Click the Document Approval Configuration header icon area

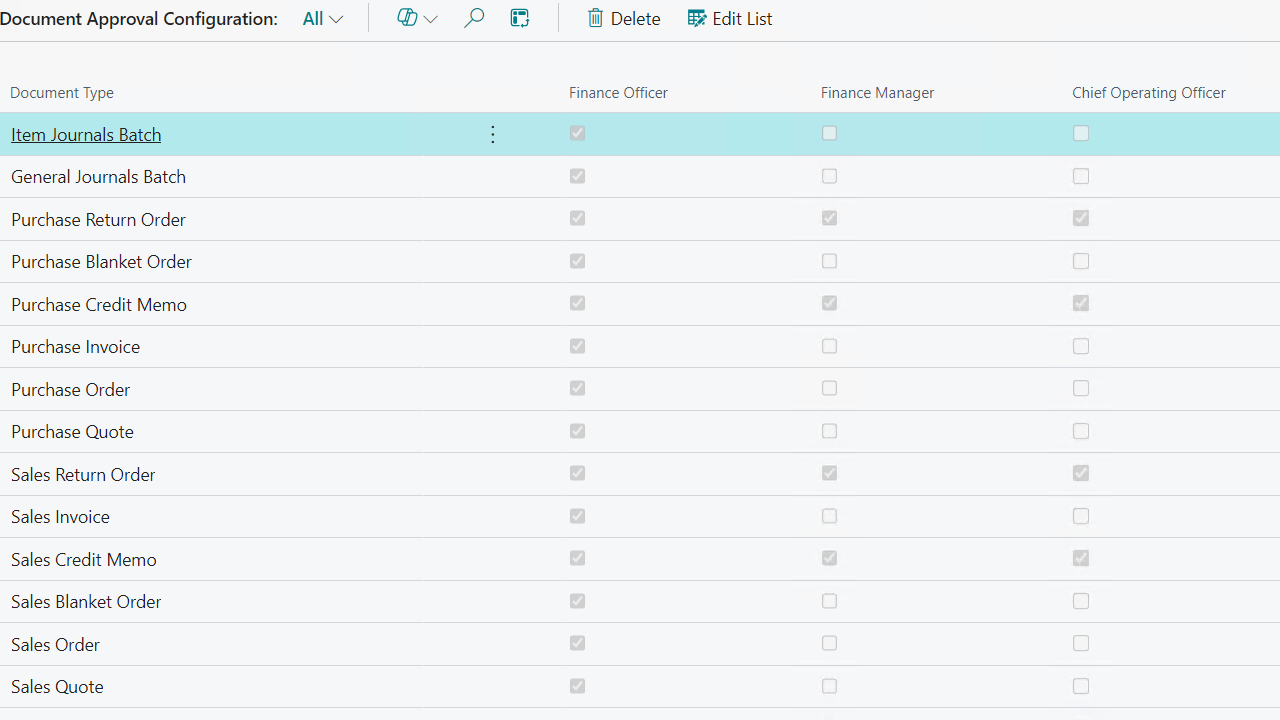point(139,18)
